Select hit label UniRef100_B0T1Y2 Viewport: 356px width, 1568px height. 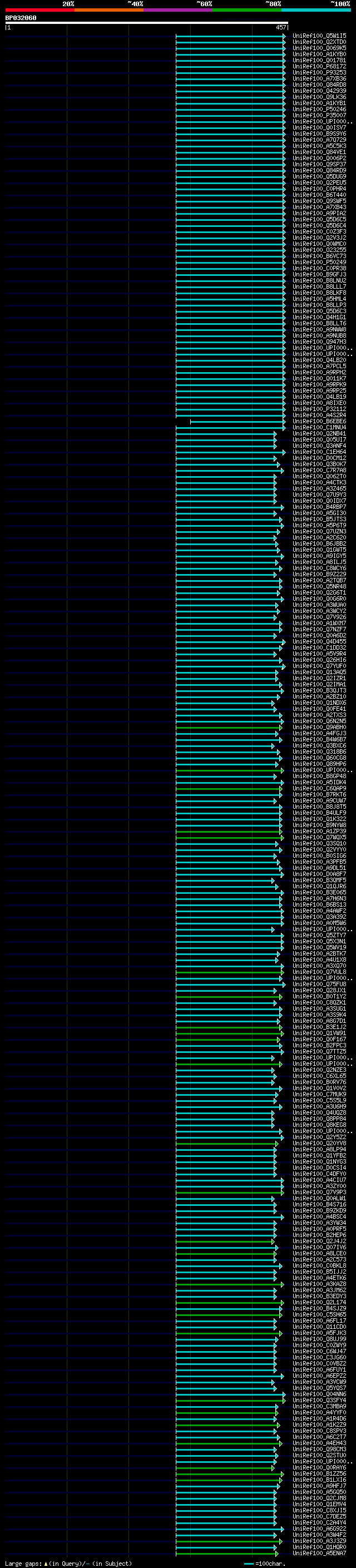point(319,997)
